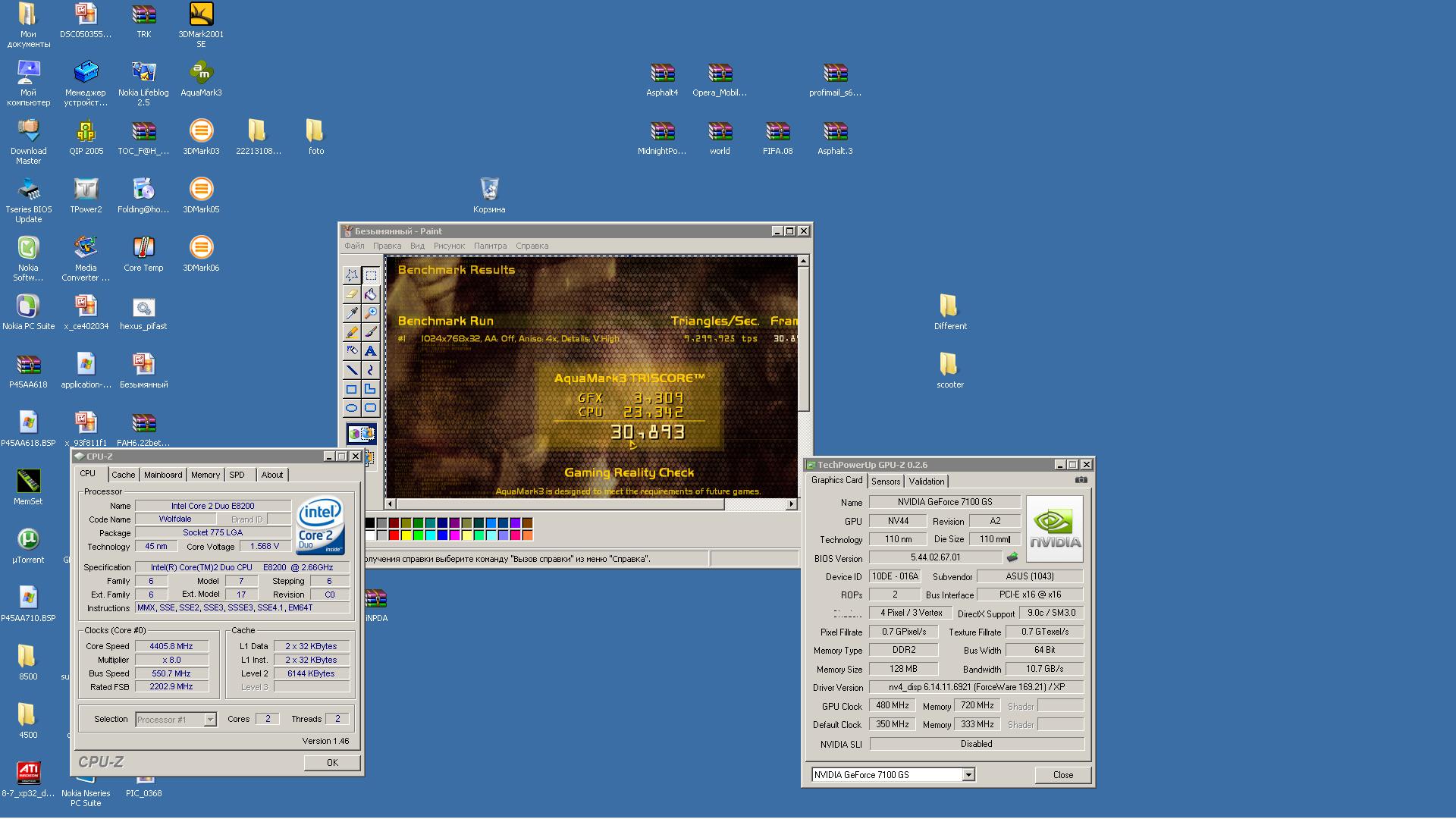Open the Корзина recycle bin

[489, 196]
